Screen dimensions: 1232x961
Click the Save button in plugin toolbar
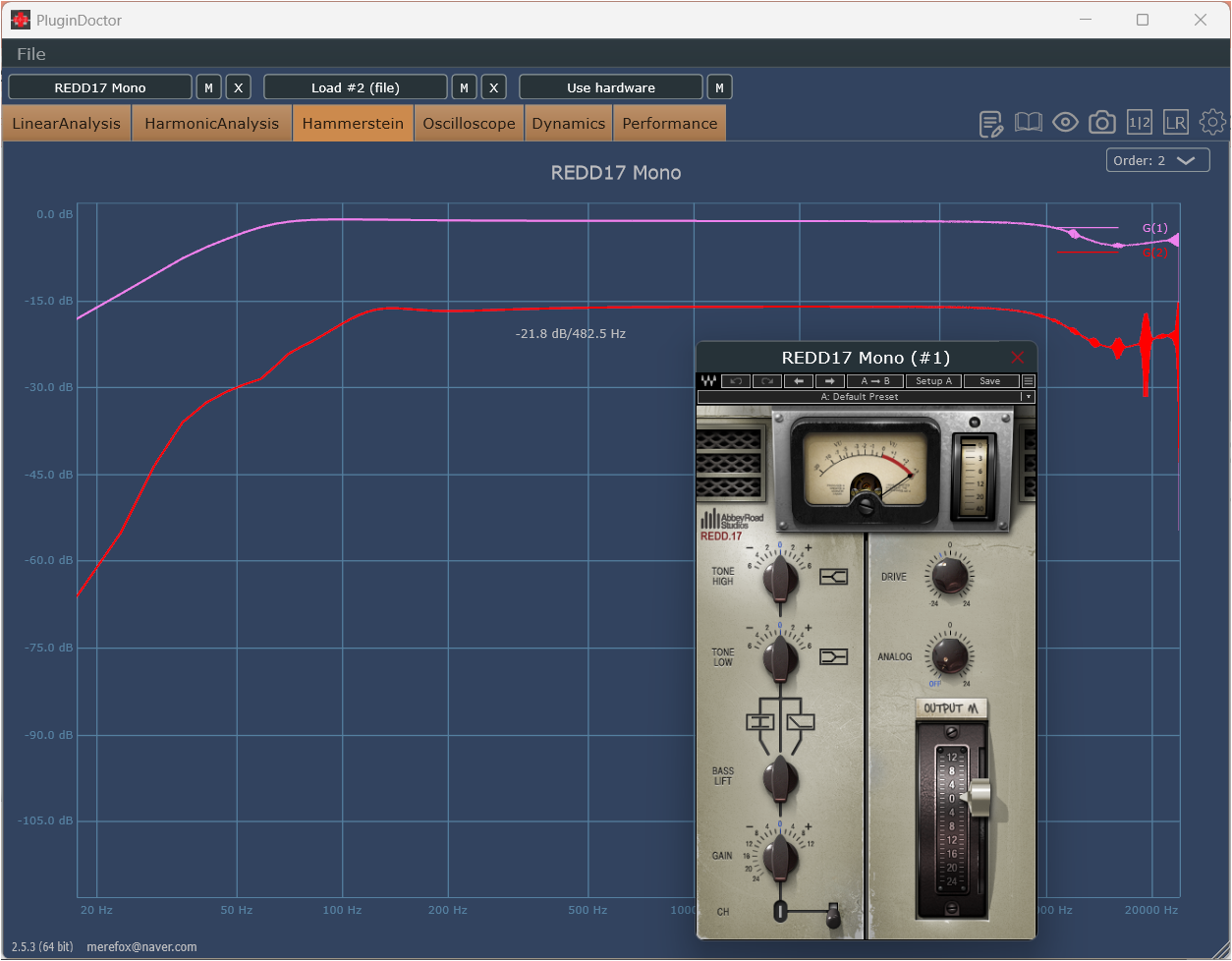point(989,381)
